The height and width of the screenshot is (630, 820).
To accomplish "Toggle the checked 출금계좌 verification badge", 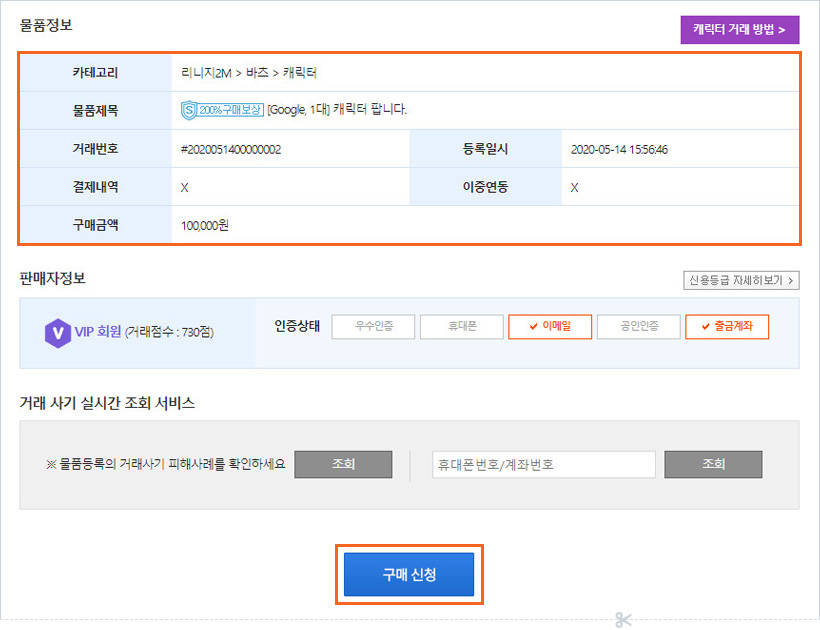I will [x=726, y=327].
